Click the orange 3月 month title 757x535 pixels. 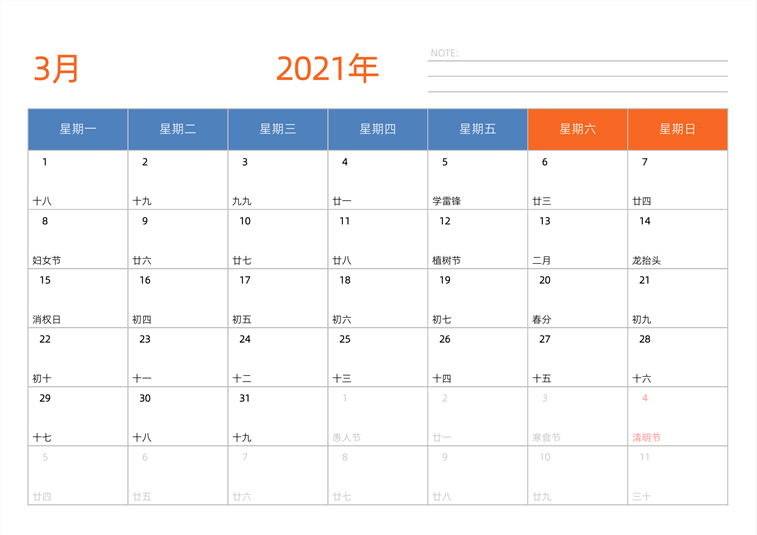[x=56, y=69]
